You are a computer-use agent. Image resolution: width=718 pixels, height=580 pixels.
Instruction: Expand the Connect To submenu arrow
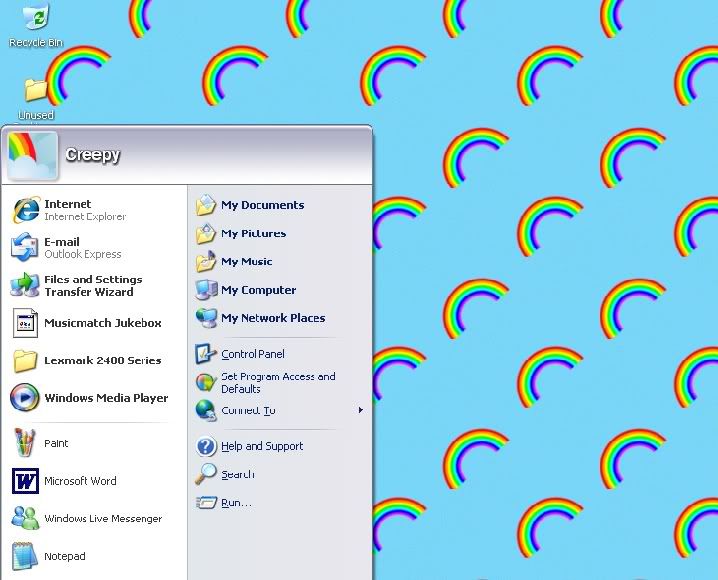pos(360,410)
